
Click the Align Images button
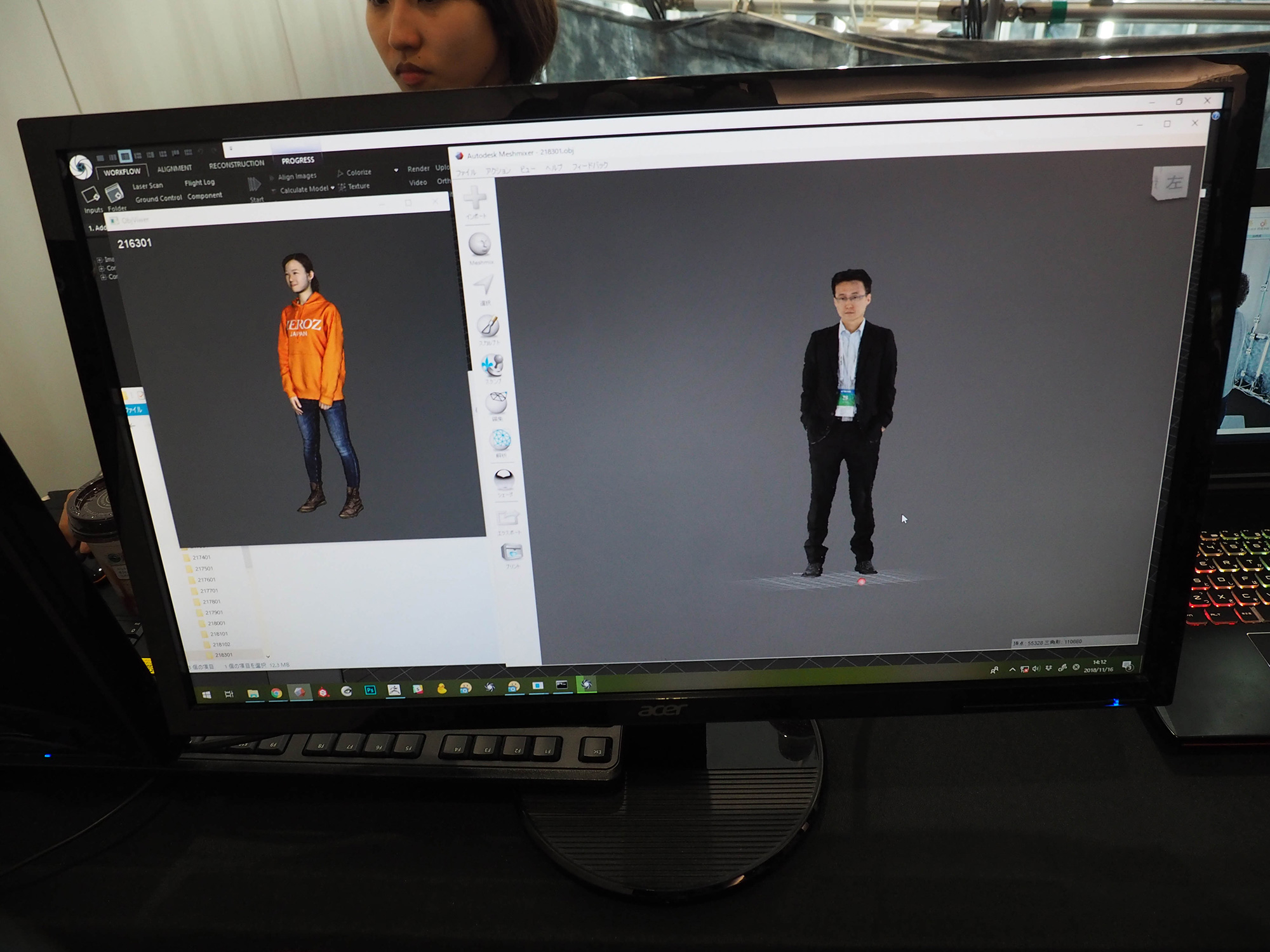click(297, 176)
